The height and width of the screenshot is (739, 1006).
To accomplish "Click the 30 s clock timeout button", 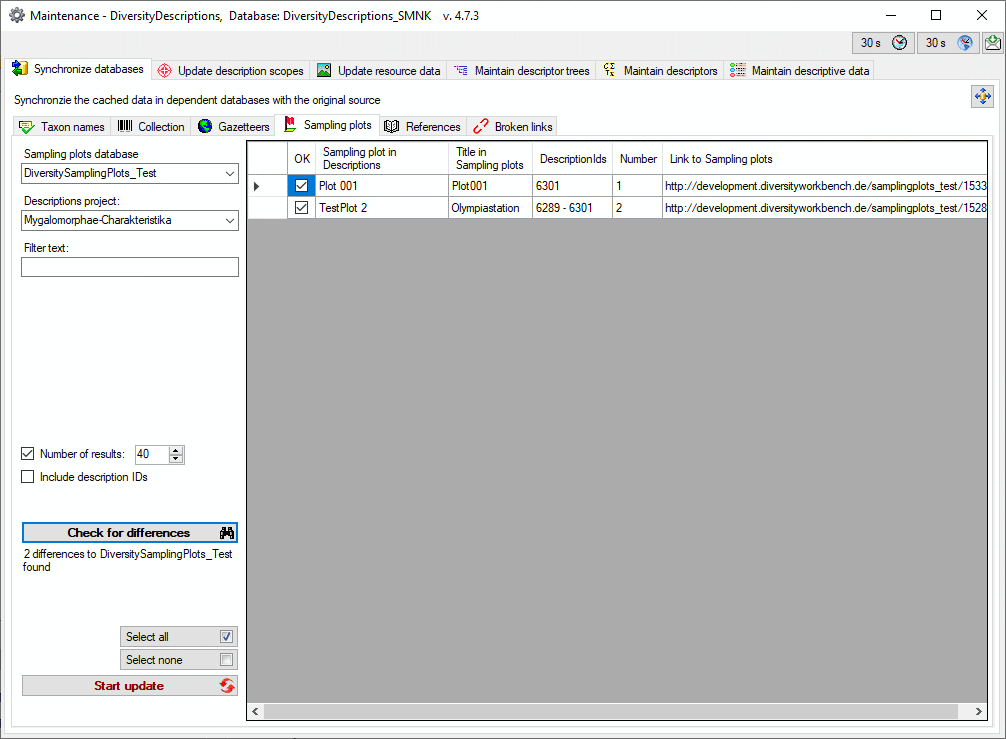I will coord(883,43).
